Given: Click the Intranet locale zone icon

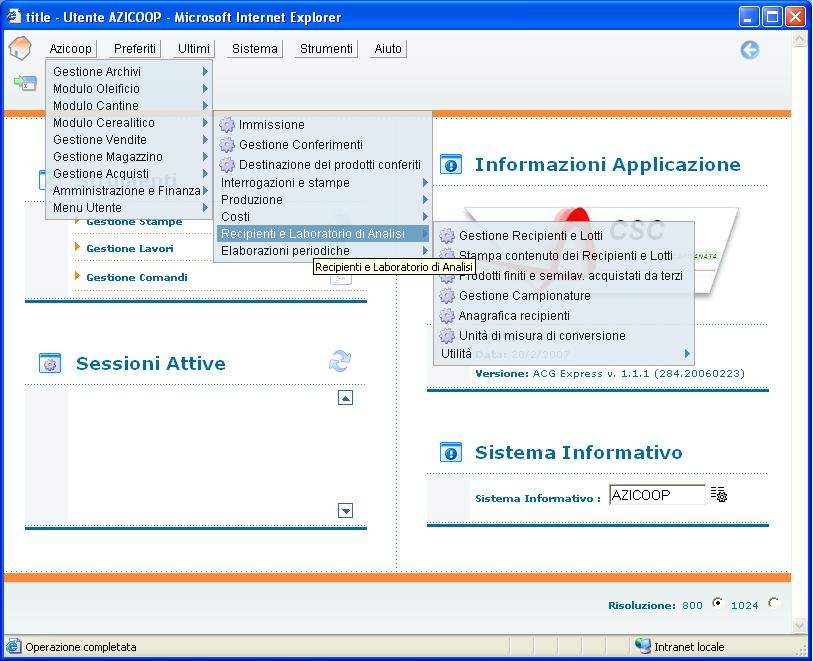Looking at the screenshot, I should [642, 646].
